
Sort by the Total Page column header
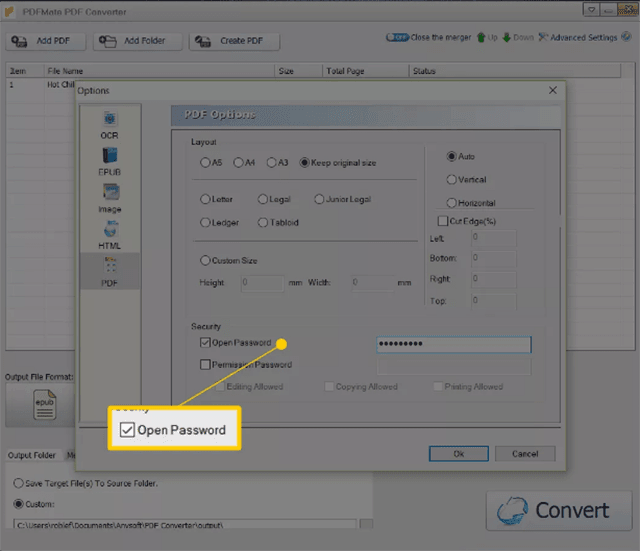pyautogui.click(x=365, y=71)
